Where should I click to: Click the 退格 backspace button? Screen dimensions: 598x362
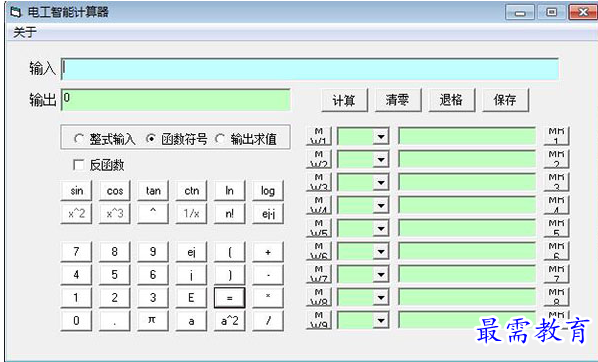click(x=452, y=100)
